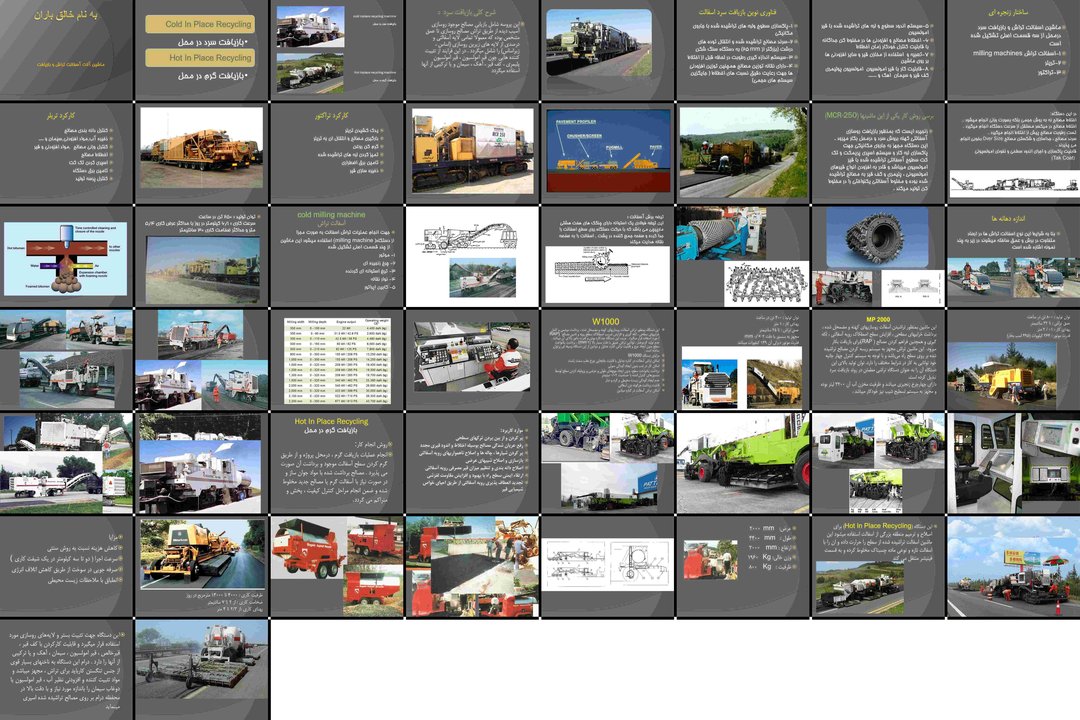
Task: Open 'Hot In Place Recycling' heading slide with text
Action: click(x=336, y=463)
